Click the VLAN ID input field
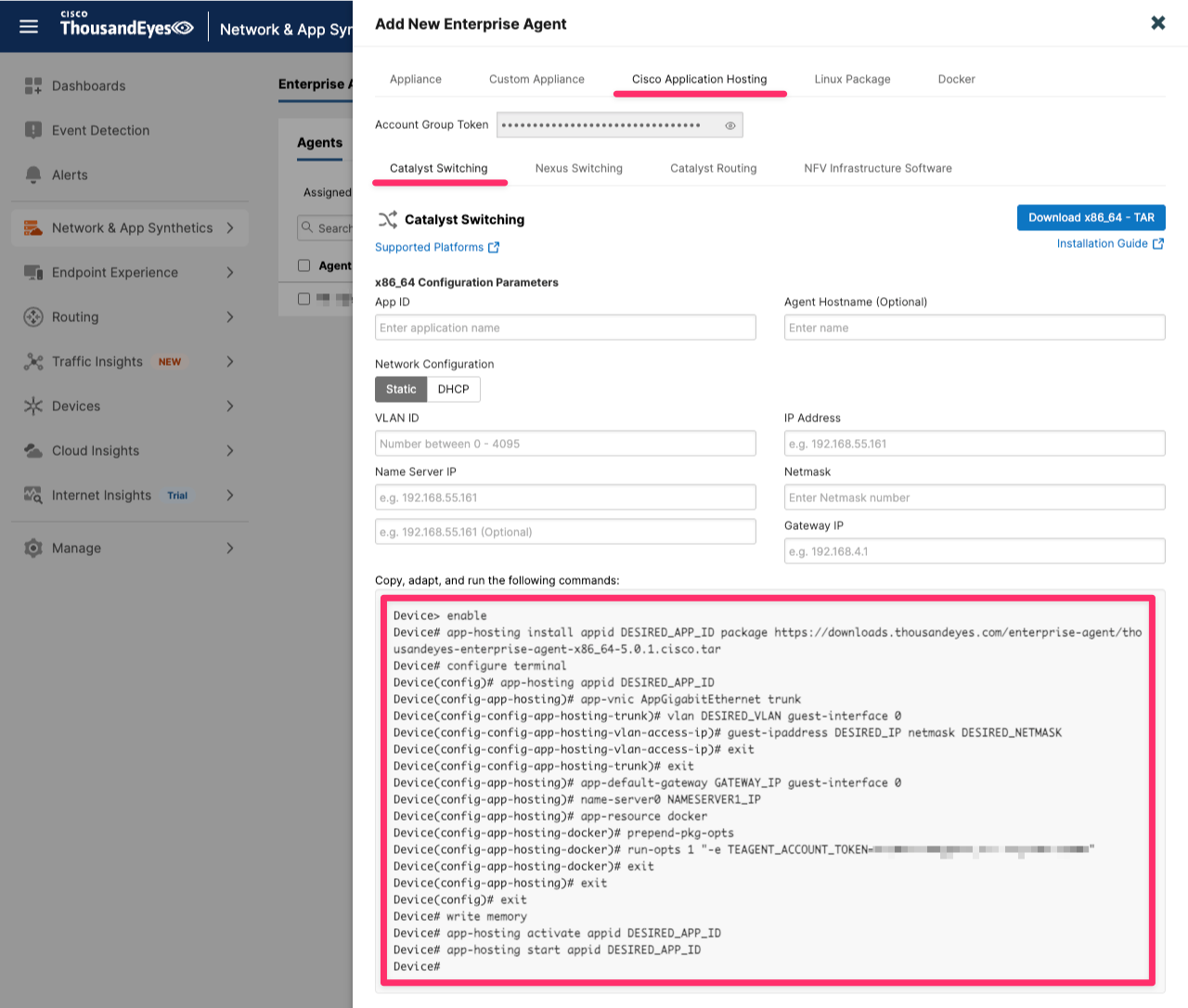This screenshot has height=1008, width=1188. 565,444
